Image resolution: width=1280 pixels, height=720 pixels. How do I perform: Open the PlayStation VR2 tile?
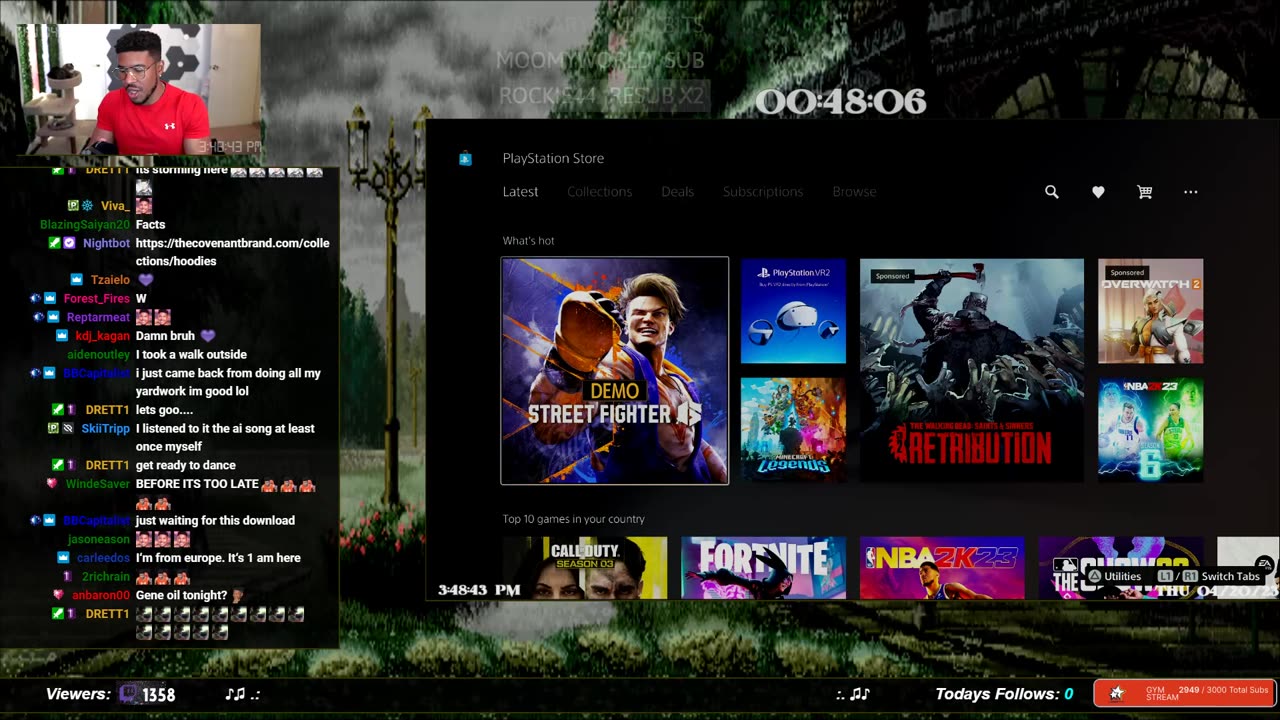[793, 311]
